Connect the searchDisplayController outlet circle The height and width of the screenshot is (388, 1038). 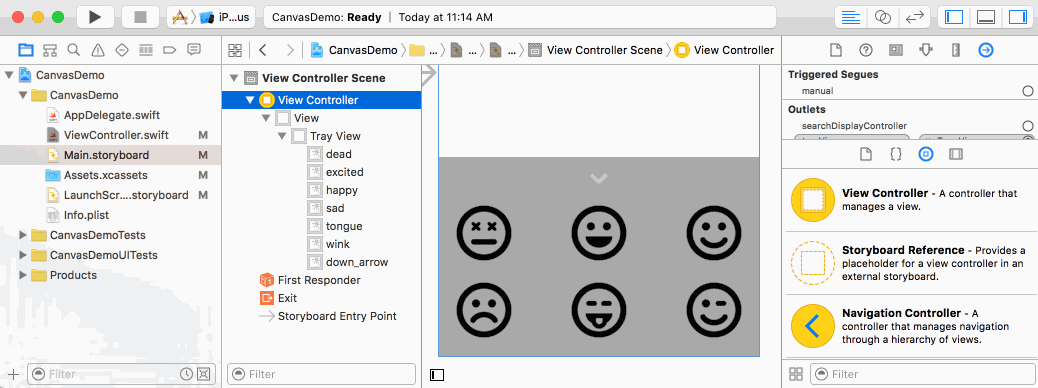click(1027, 126)
